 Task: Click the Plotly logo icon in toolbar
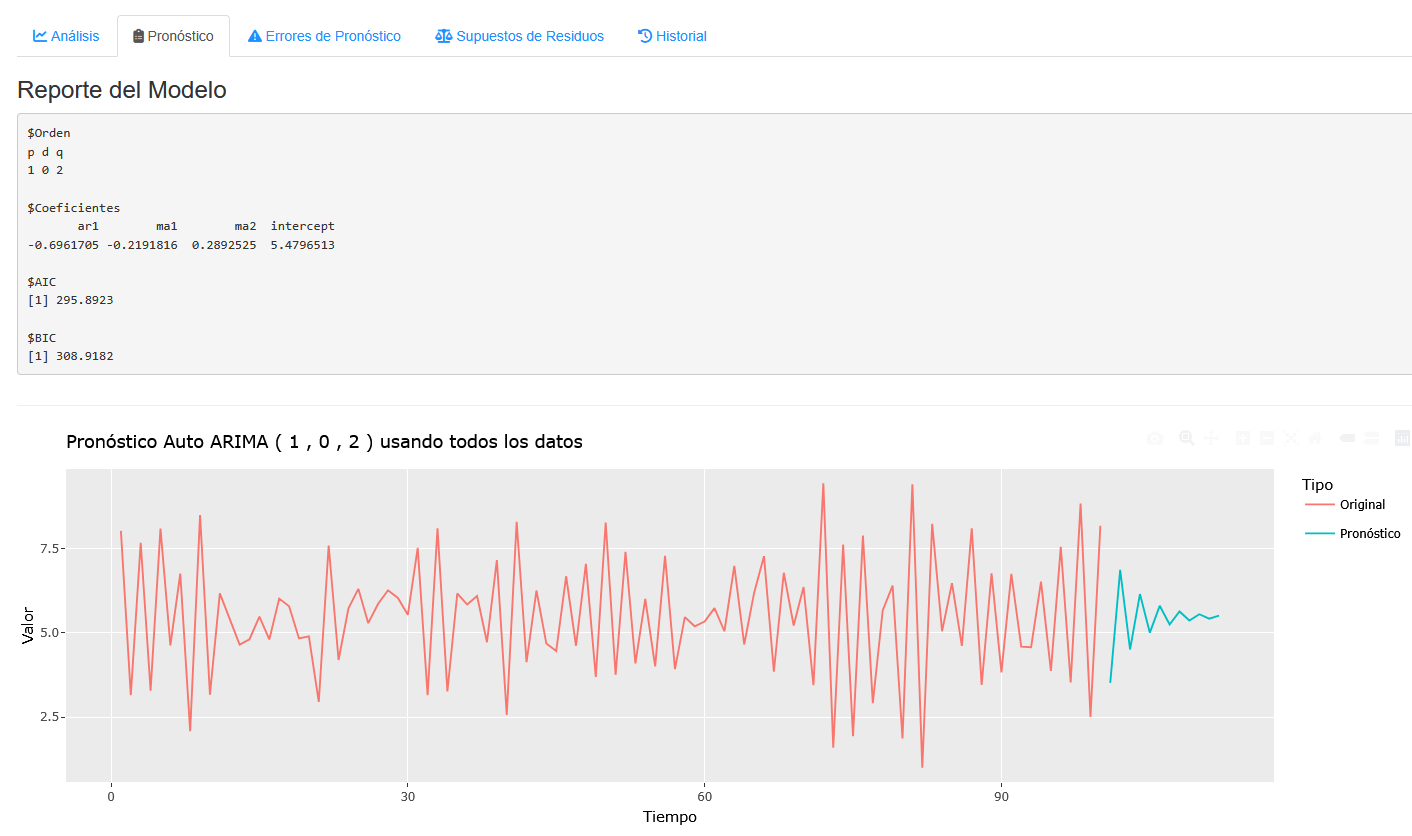[x=1402, y=438]
